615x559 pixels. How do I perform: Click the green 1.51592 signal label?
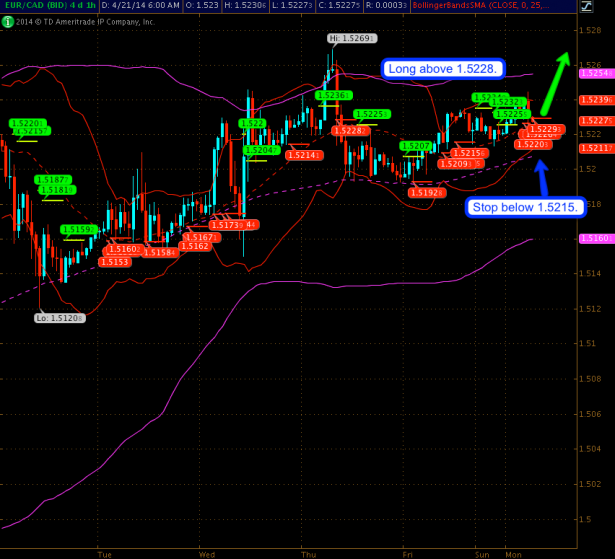(x=79, y=229)
